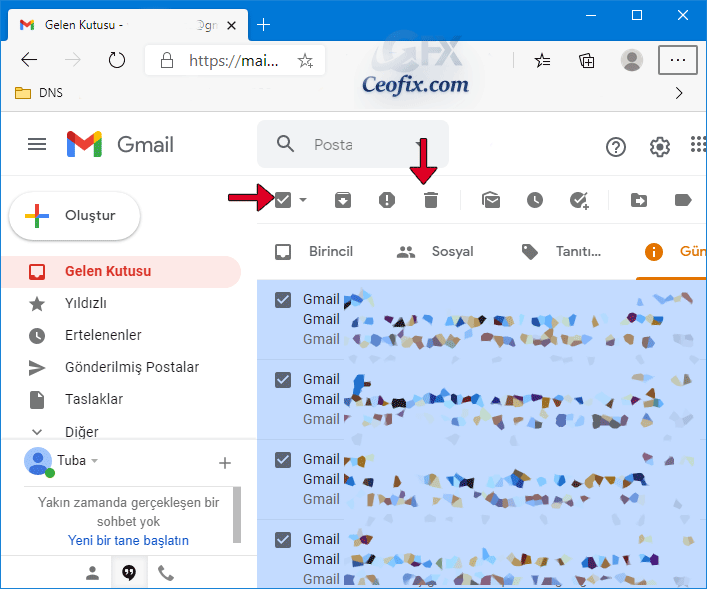Open Tuba status dropdown
Screen dimensions: 707x589
tap(94, 460)
